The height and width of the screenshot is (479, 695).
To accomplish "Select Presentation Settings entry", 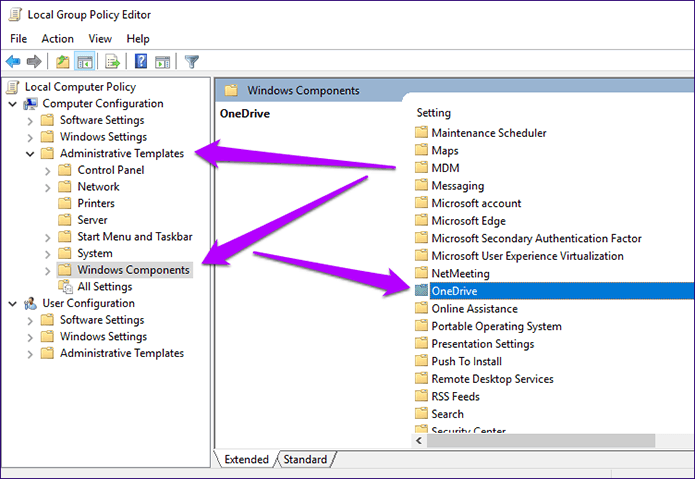I will tap(483, 344).
